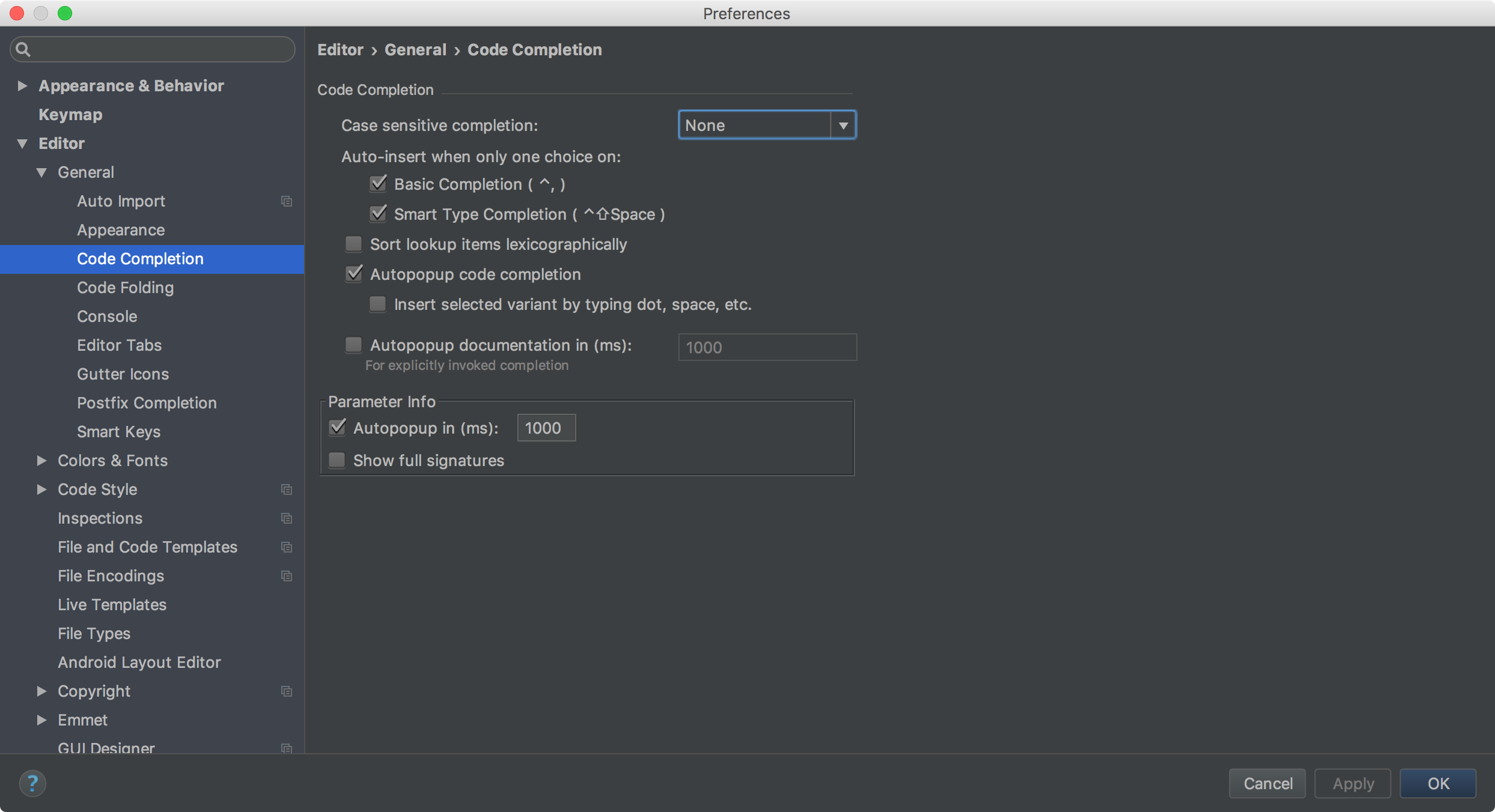Click project-level icon beside Auto Import
Viewport: 1495px width, 812px height.
(x=287, y=201)
